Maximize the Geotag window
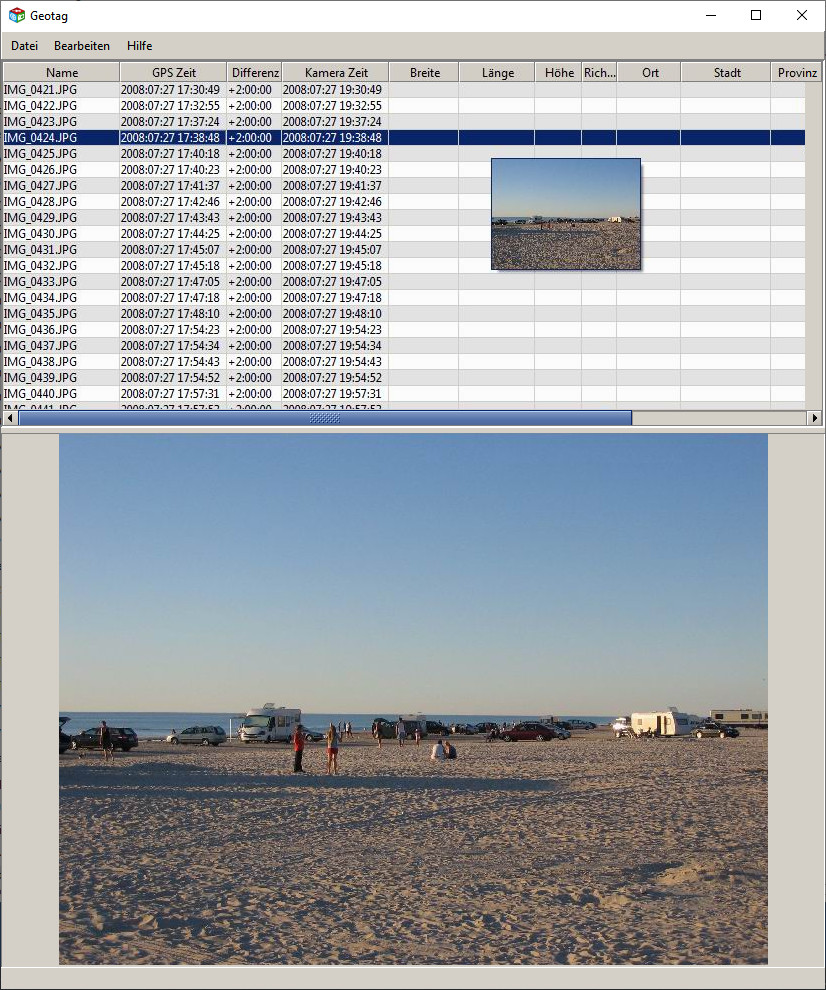 (x=756, y=16)
